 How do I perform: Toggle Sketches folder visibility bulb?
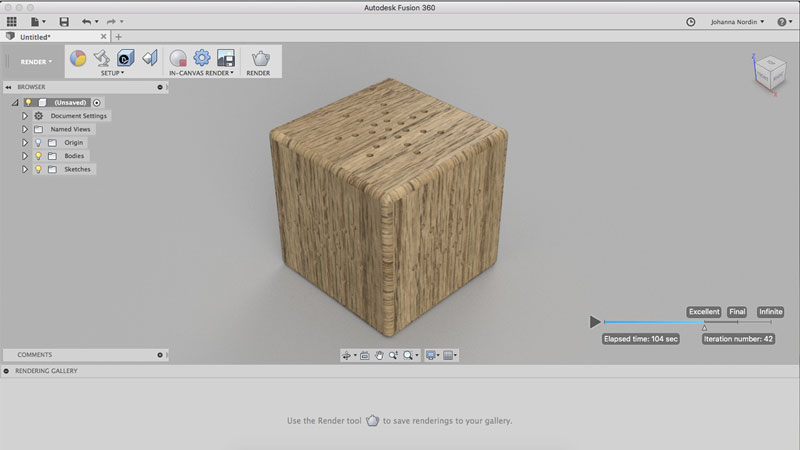click(x=38, y=169)
